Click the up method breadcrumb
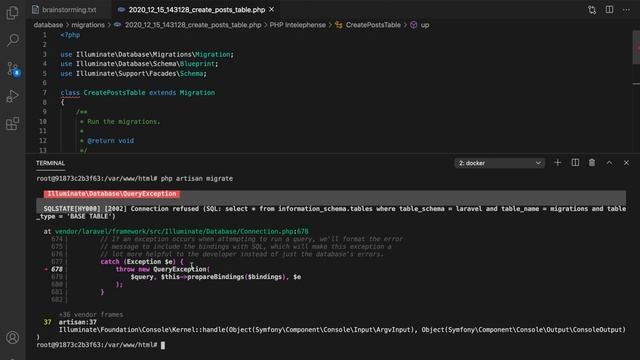 click(x=424, y=25)
